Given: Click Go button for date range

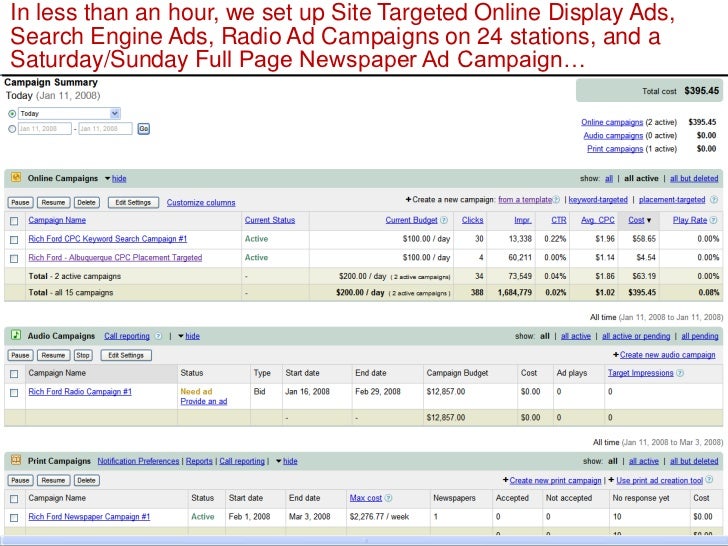Looking at the screenshot, I should (143, 129).
